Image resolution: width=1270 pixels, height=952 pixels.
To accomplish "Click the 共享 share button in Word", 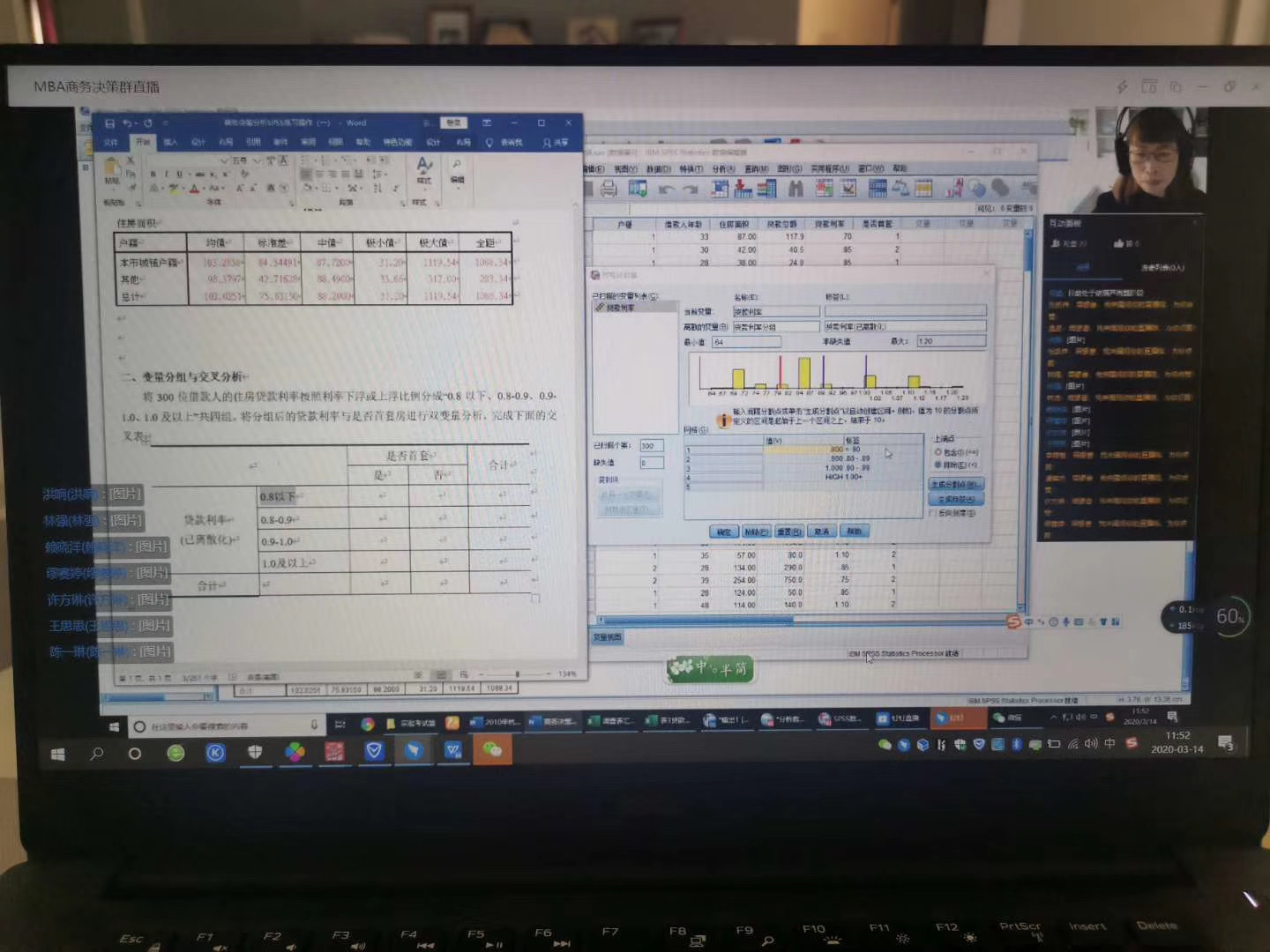I will tap(557, 142).
